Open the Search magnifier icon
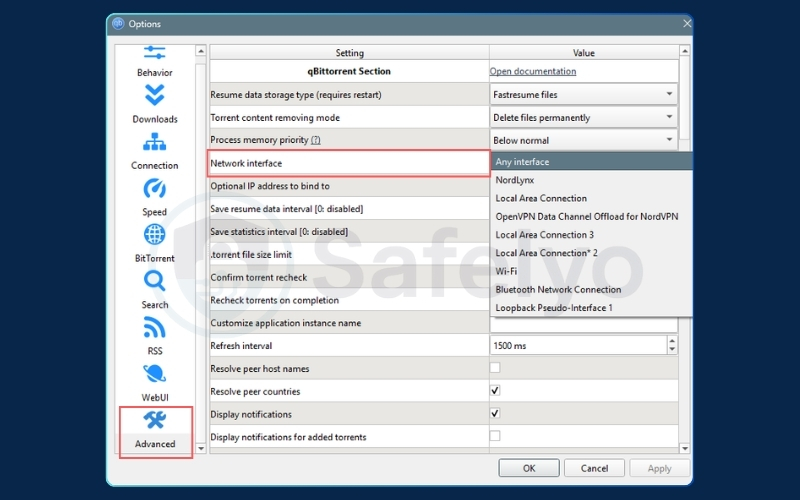 (155, 281)
